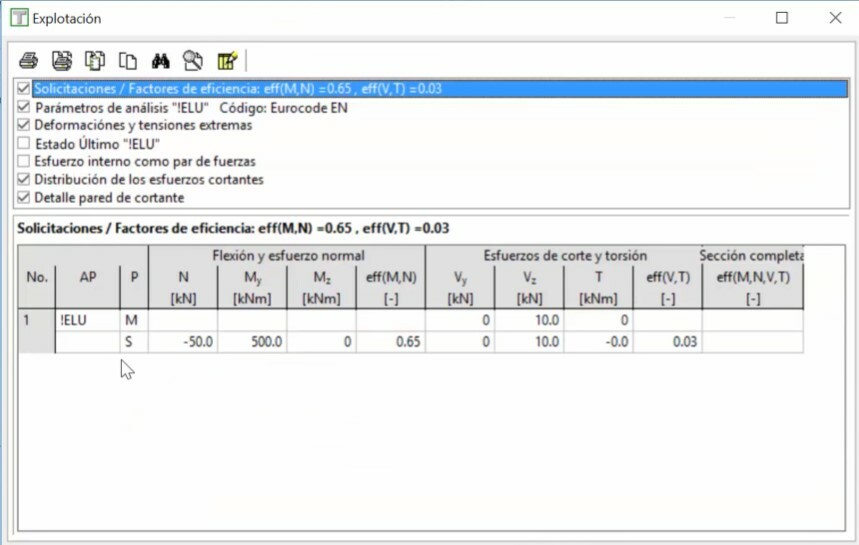
Task: Click the export report pages icon
Action: (x=95, y=61)
